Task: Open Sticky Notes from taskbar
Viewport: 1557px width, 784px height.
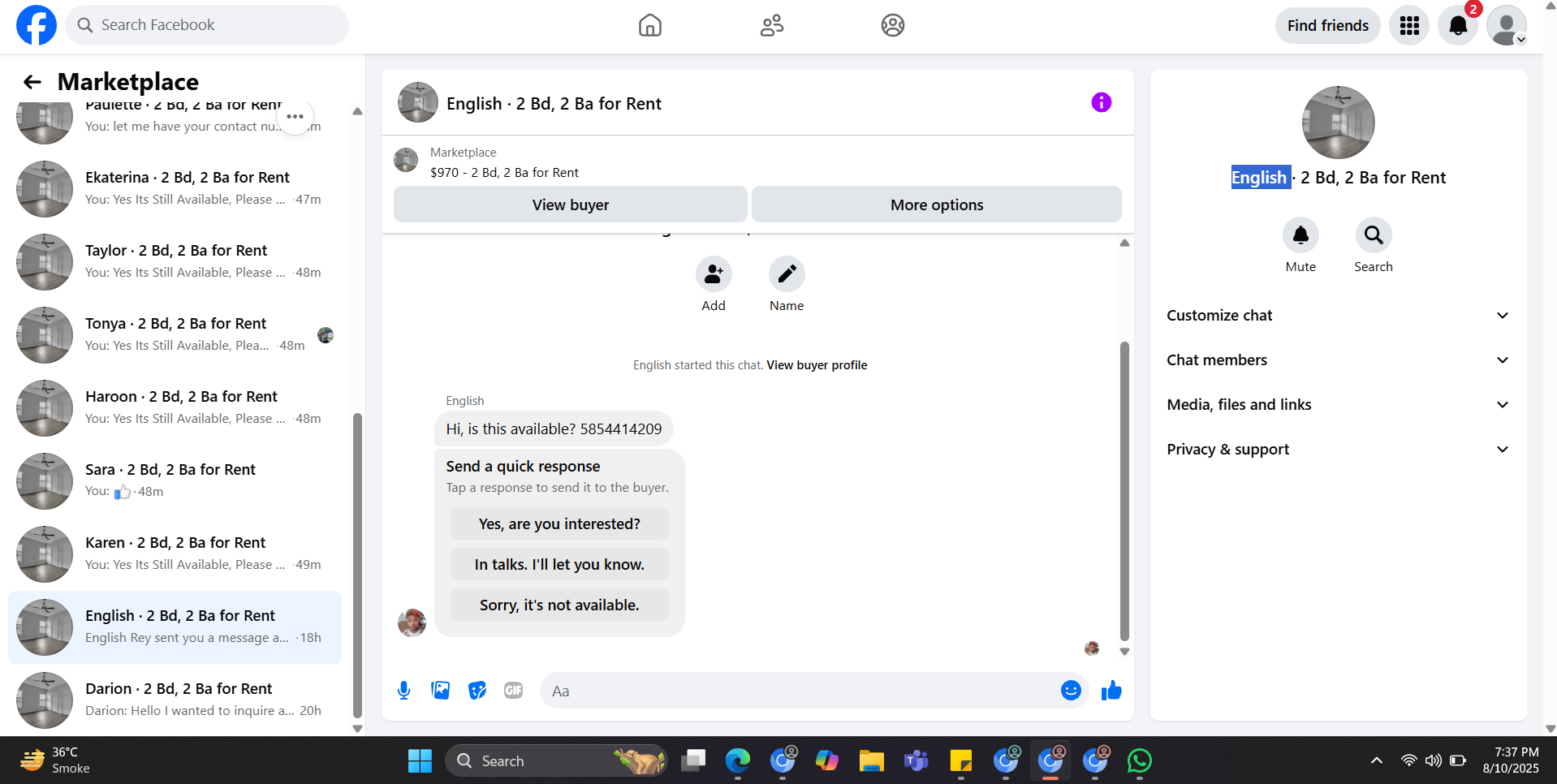Action: tap(961, 761)
